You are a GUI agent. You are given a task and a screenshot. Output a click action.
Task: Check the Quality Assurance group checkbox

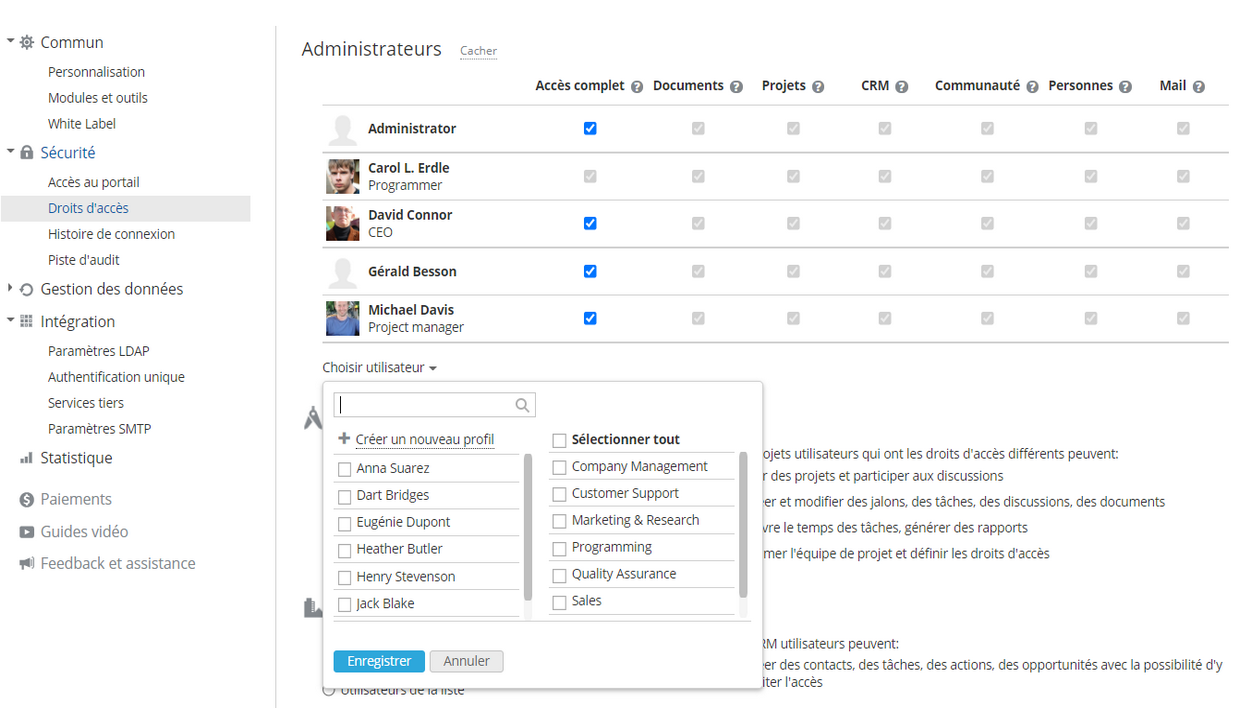(x=560, y=575)
